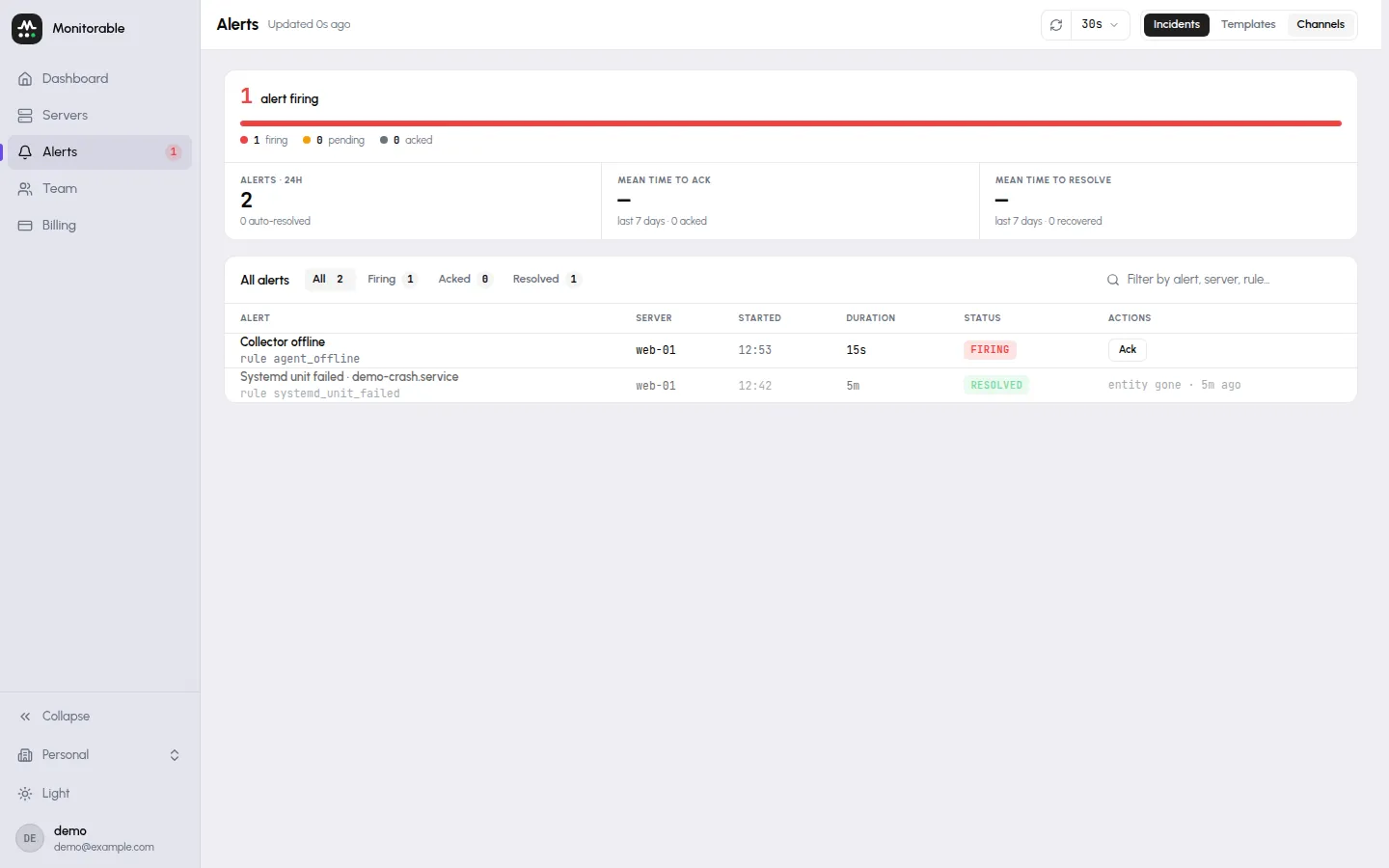
Task: Acknowledge the Collector offline alert
Action: point(1128,350)
